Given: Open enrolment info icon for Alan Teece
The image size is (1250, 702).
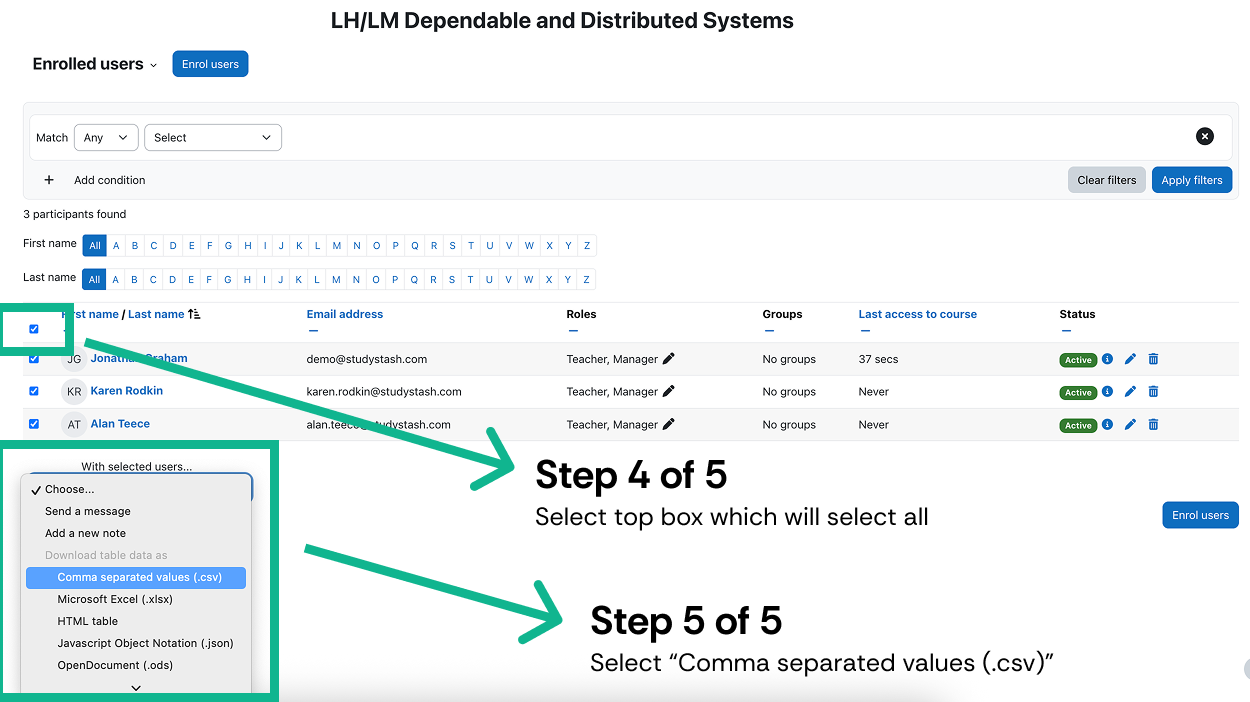Looking at the screenshot, I should pos(1107,425).
